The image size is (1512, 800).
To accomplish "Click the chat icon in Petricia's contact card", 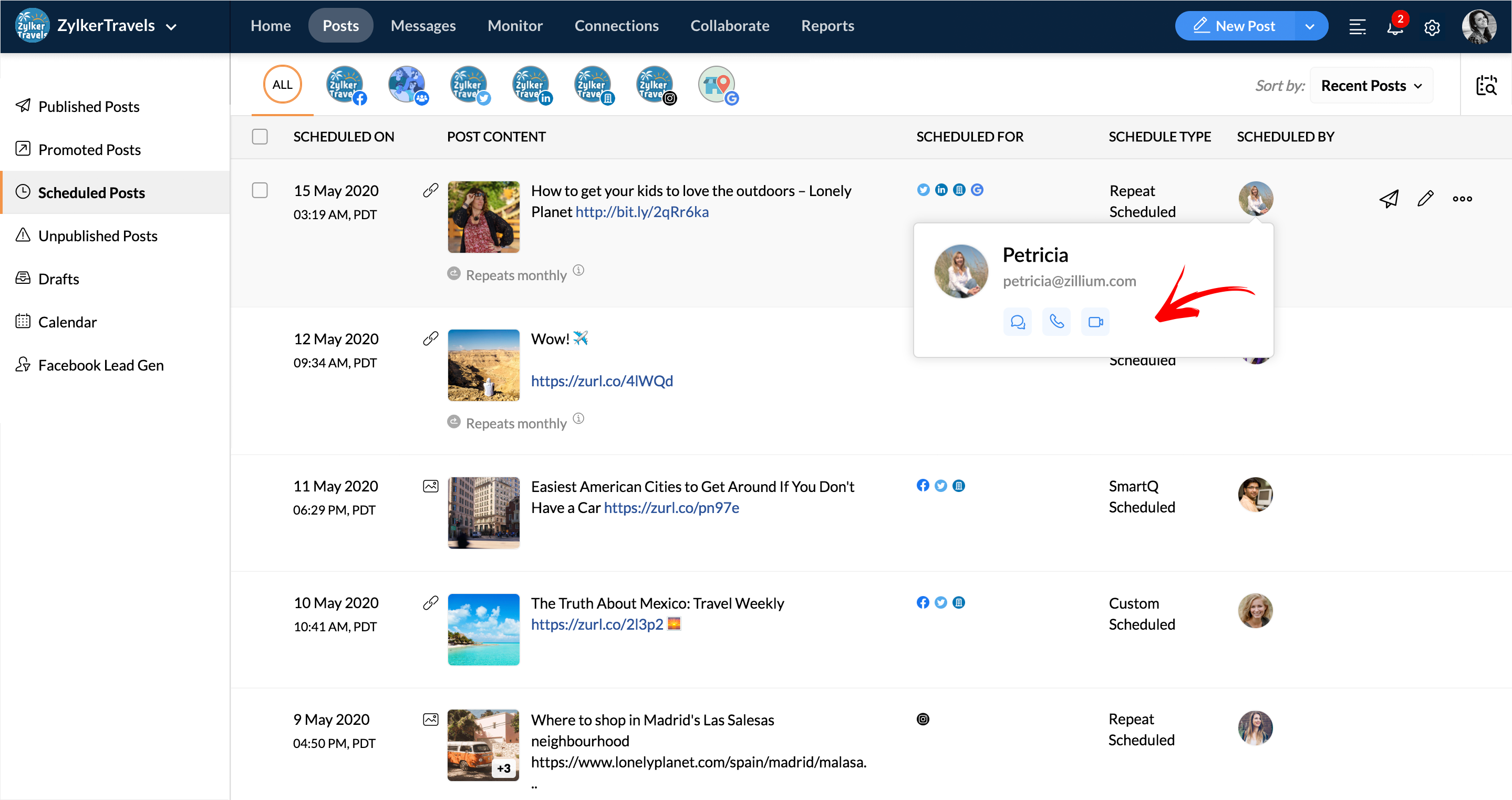I will point(1017,322).
